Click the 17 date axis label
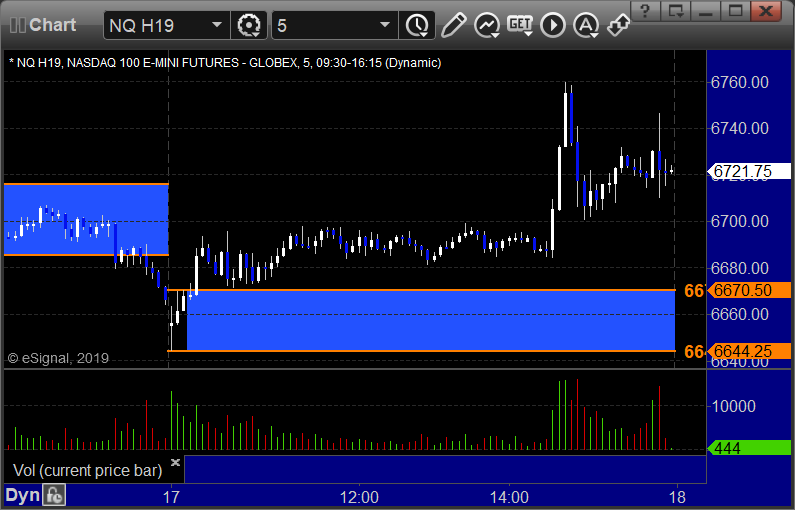The height and width of the screenshot is (510, 795). (x=171, y=497)
